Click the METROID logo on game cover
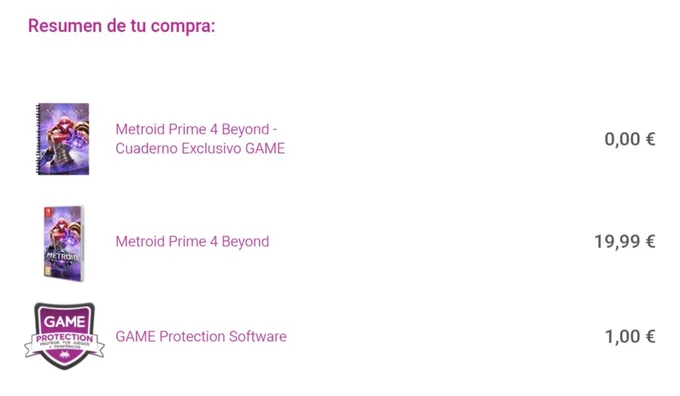Viewport: 680px width, 396px height. tap(63, 256)
